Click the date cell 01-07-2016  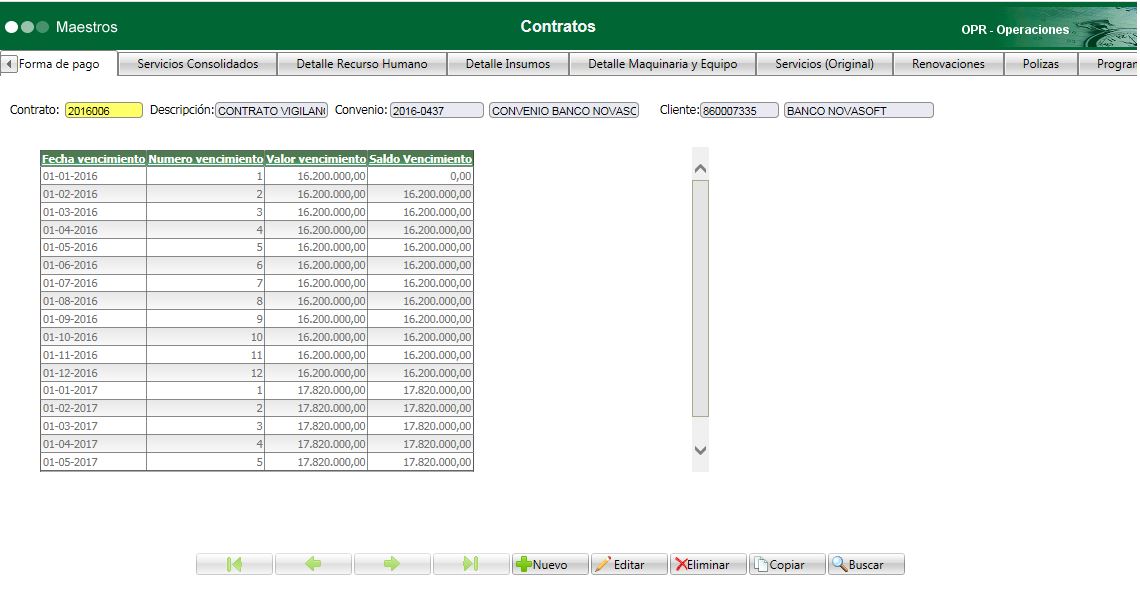tap(93, 283)
